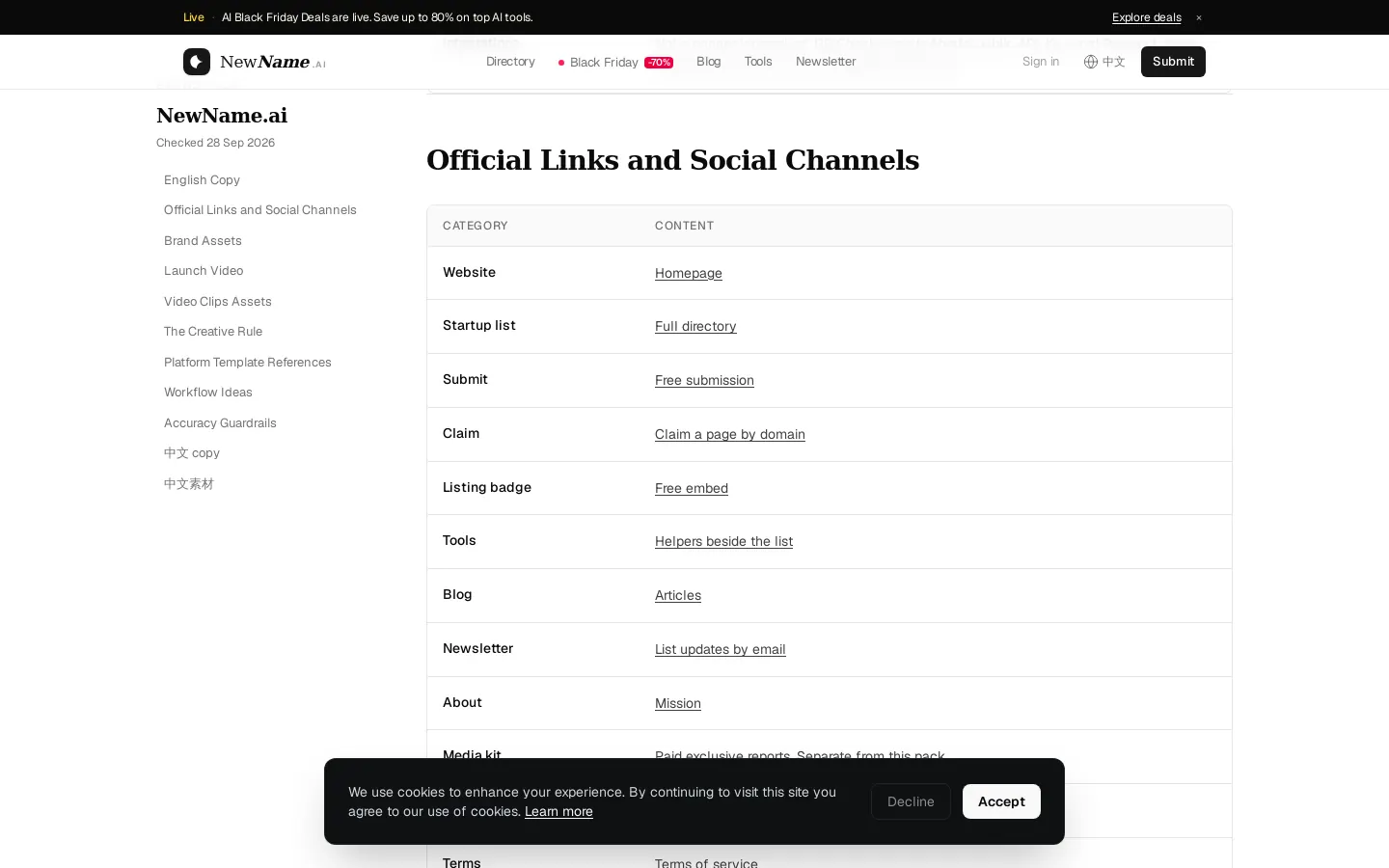
Task: Click the Checked 28 Sep 2026 text
Action: pyautogui.click(x=215, y=143)
